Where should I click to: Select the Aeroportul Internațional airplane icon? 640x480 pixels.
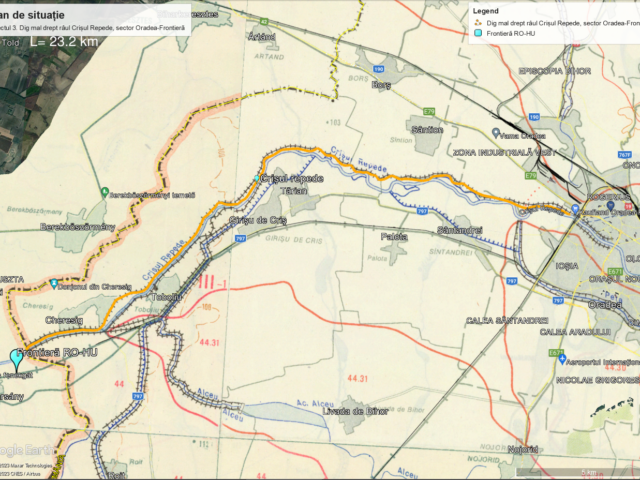(562, 359)
